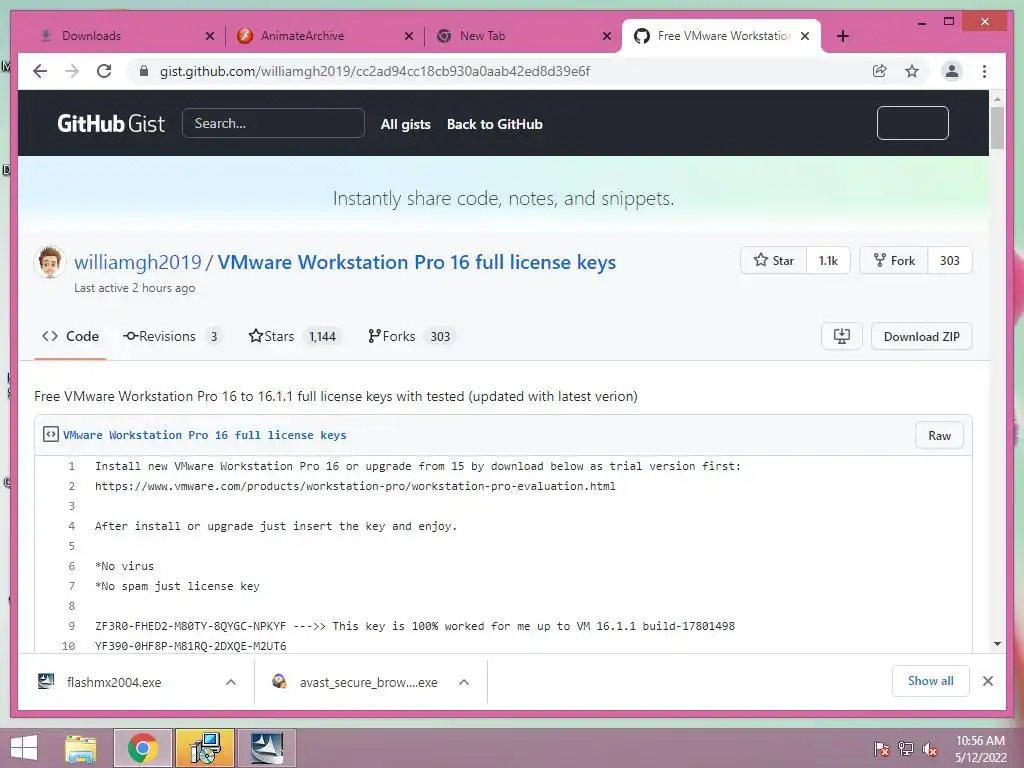
Task: View the 303 fork count button
Action: click(950, 261)
